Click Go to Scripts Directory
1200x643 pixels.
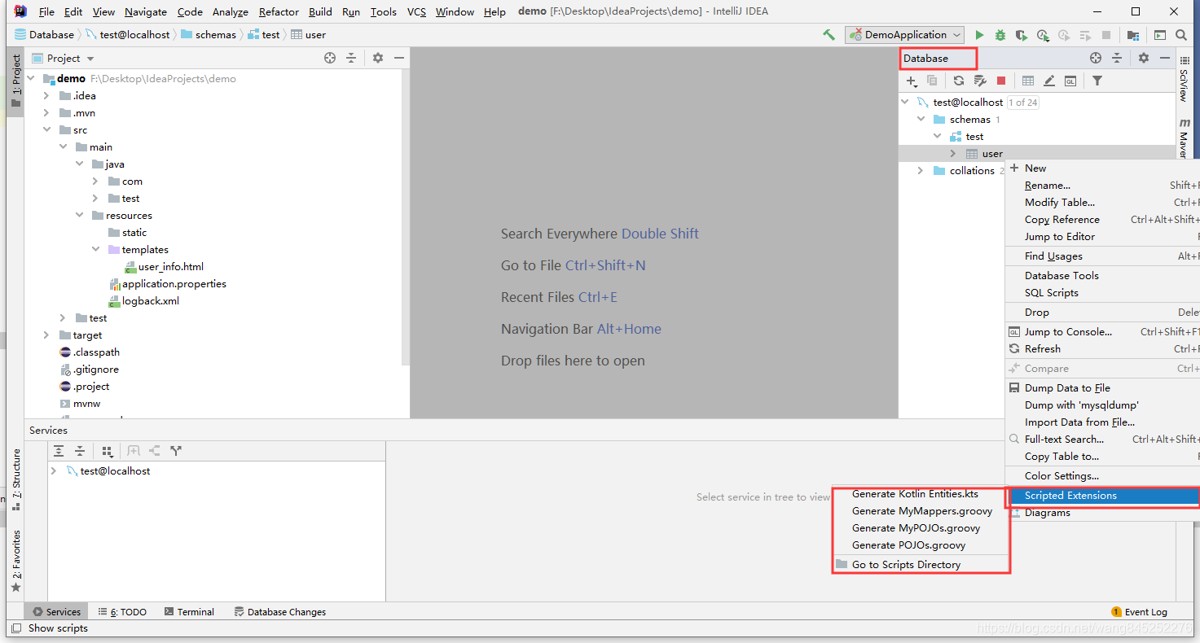(x=905, y=565)
